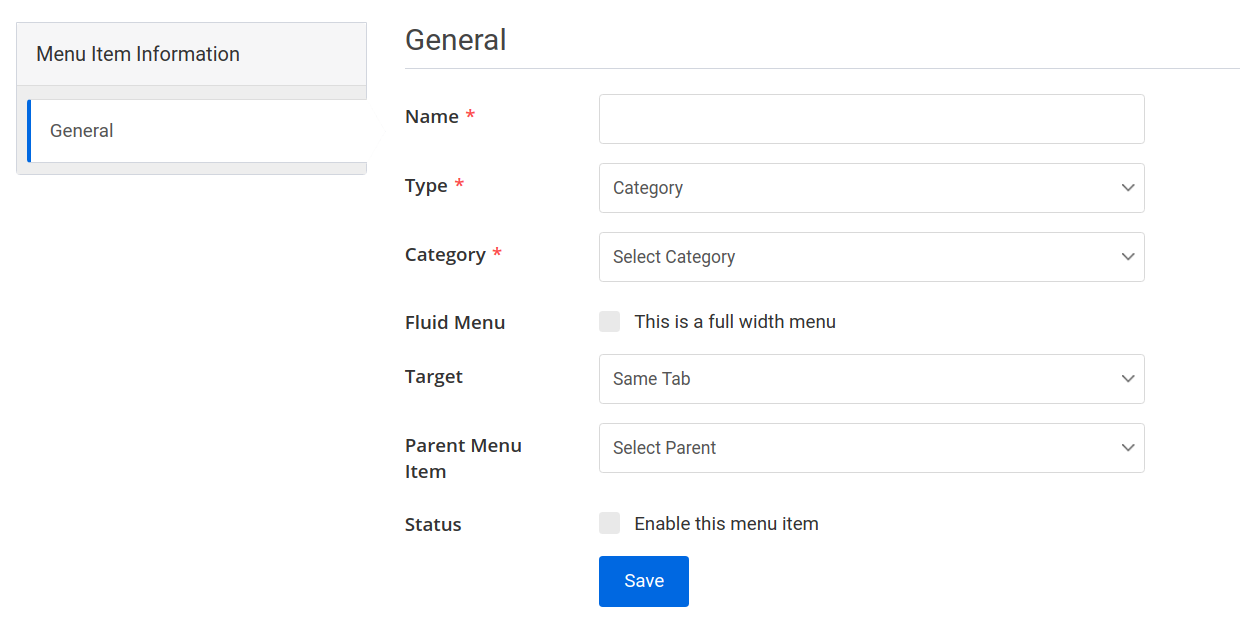Open the Select Category dropdown

(x=871, y=256)
